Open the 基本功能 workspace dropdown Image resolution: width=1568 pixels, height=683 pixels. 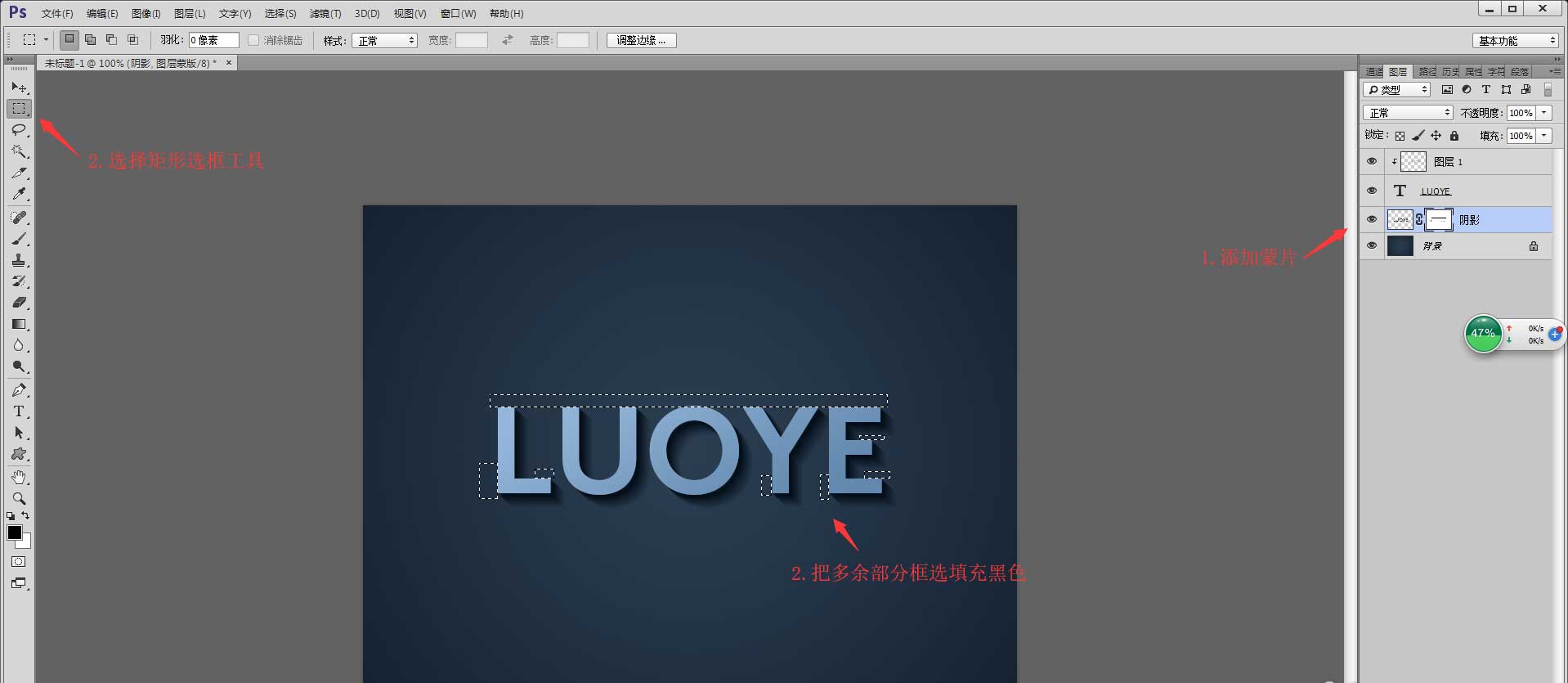click(1516, 40)
